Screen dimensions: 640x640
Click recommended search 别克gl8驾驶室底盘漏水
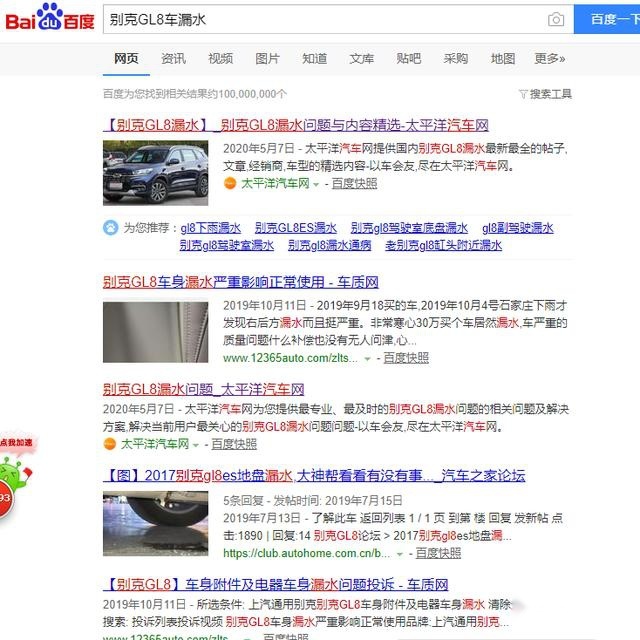(409, 228)
